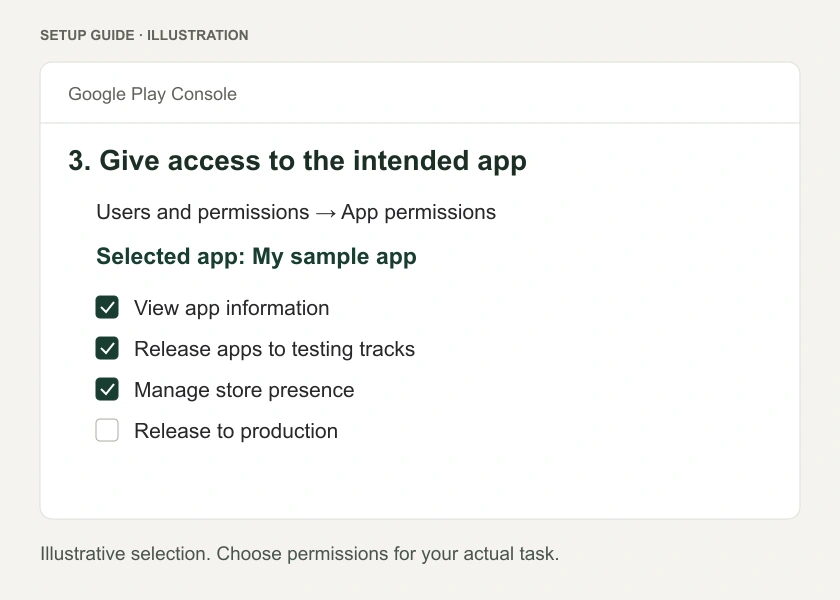Uncheck the Manage store presence checkbox
840x600 pixels.
[107, 389]
